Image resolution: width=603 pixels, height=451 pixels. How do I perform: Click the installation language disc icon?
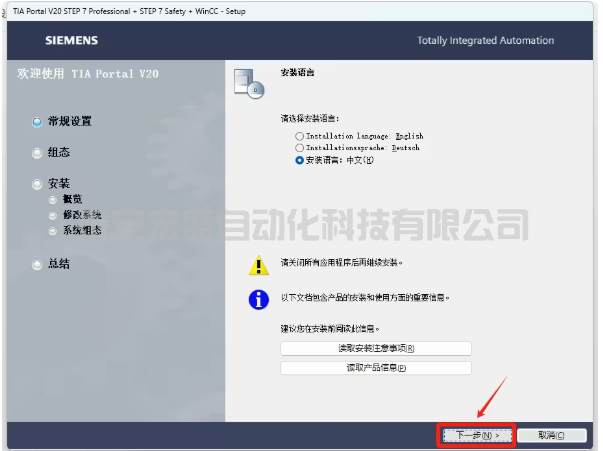[248, 84]
